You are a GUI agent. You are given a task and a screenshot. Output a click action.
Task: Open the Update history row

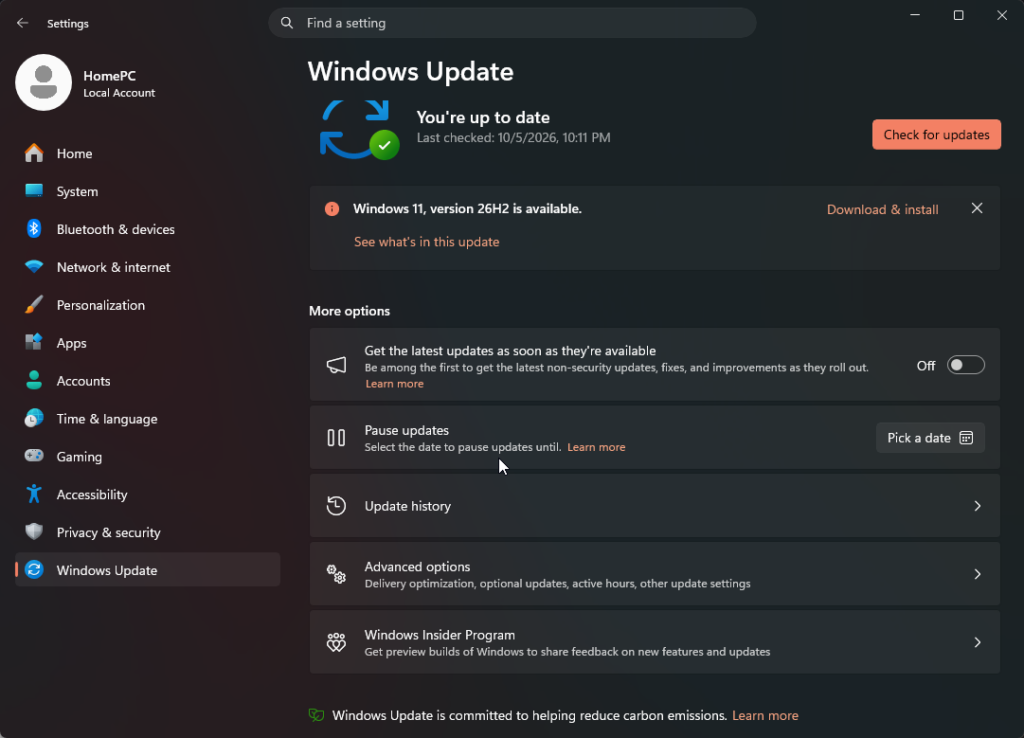[x=654, y=506]
